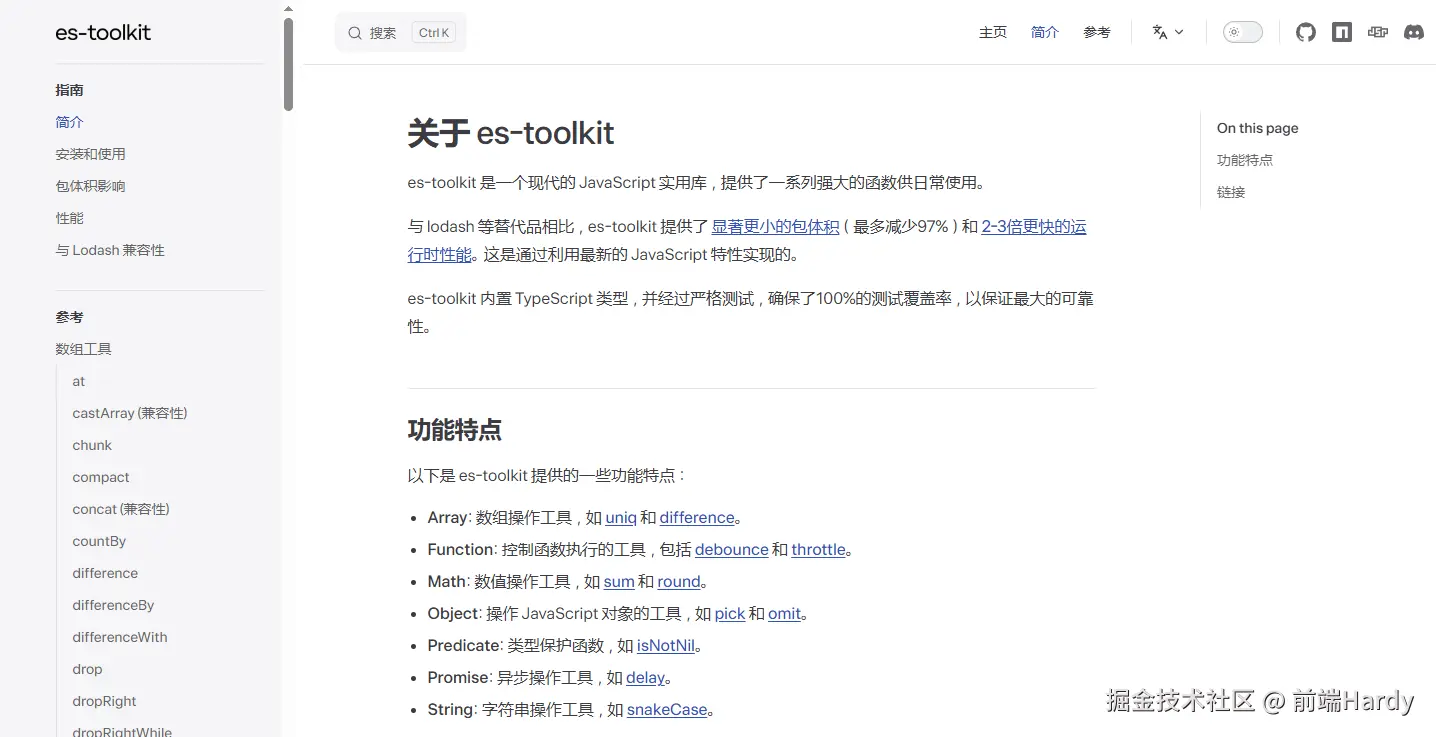Open 包体积影响 in the sidebar
Screen dimensions: 1436x737
pyautogui.click(x=90, y=186)
